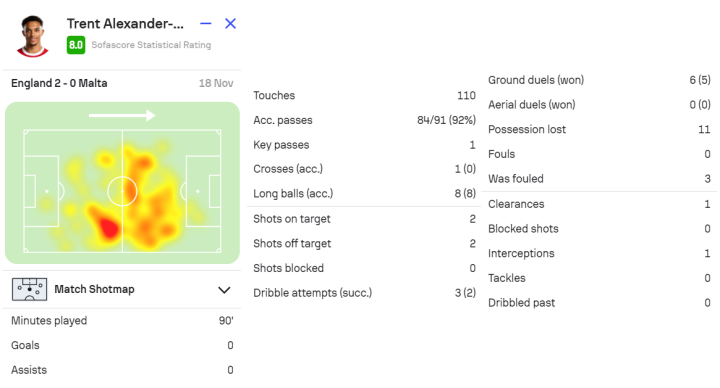Image resolution: width=720 pixels, height=388 pixels.
Task: Click the England 2 - 0 Malta match title
Action: point(59,83)
